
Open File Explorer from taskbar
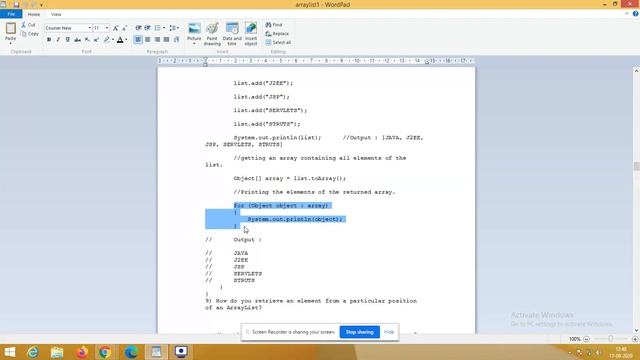[57, 352]
